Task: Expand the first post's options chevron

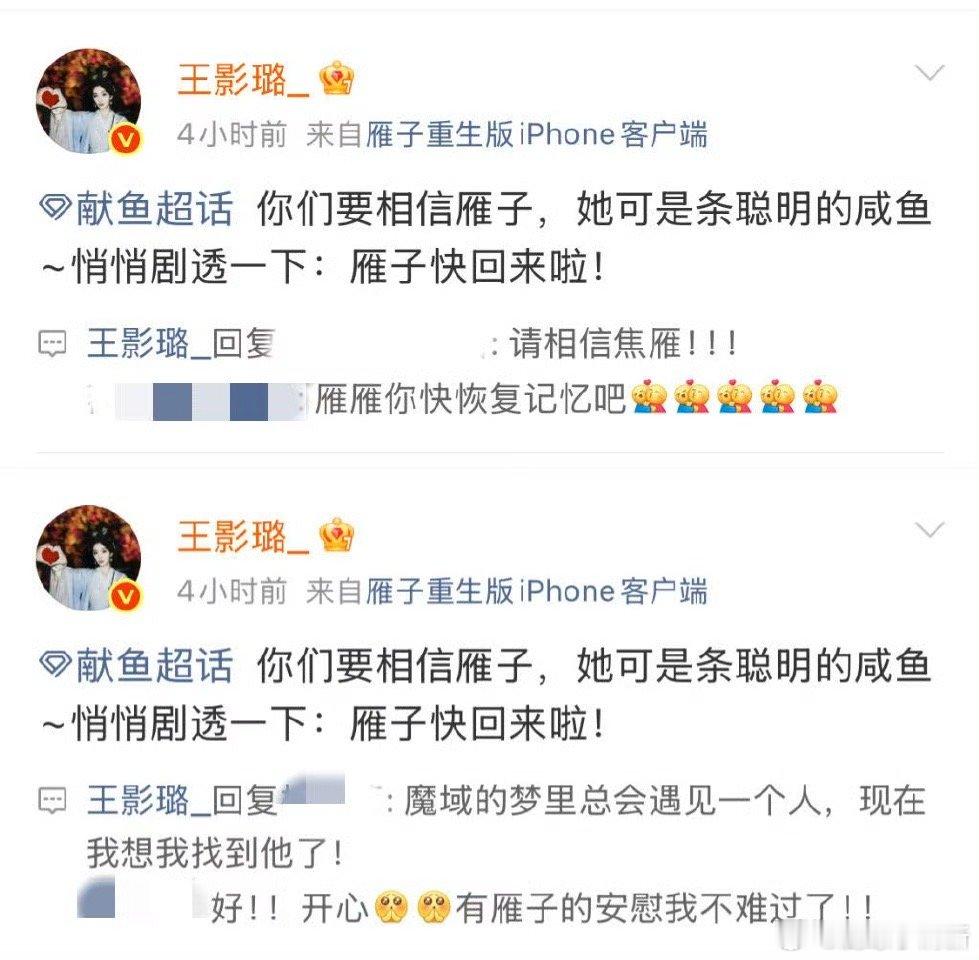Action: (929, 73)
